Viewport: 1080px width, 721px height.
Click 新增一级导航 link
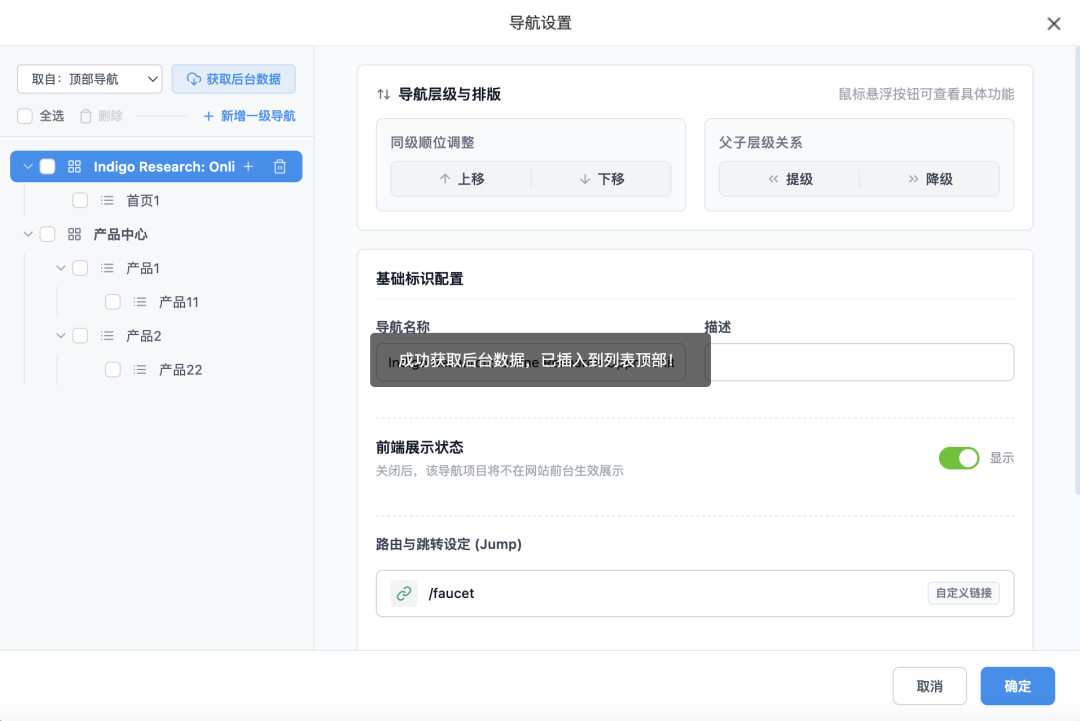pos(249,116)
